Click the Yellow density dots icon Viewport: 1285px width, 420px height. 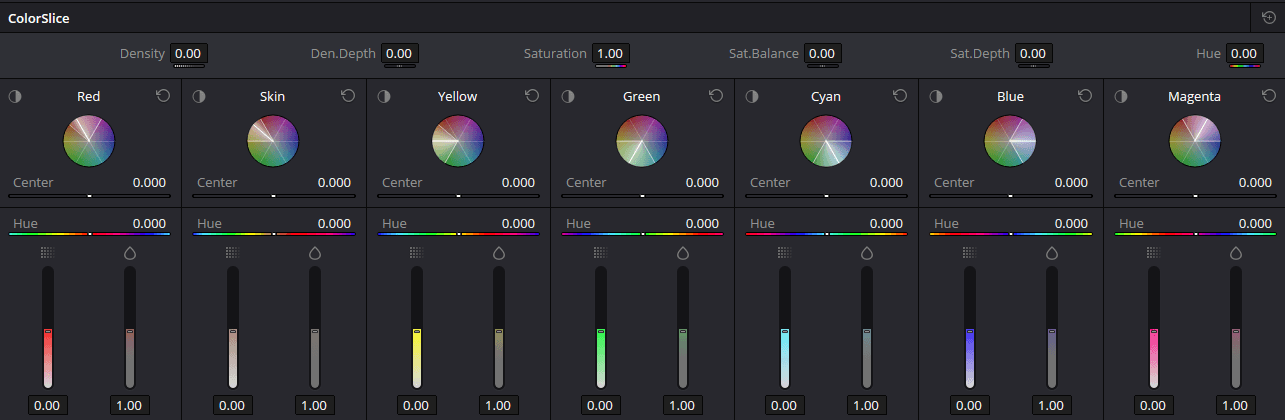(x=416, y=253)
